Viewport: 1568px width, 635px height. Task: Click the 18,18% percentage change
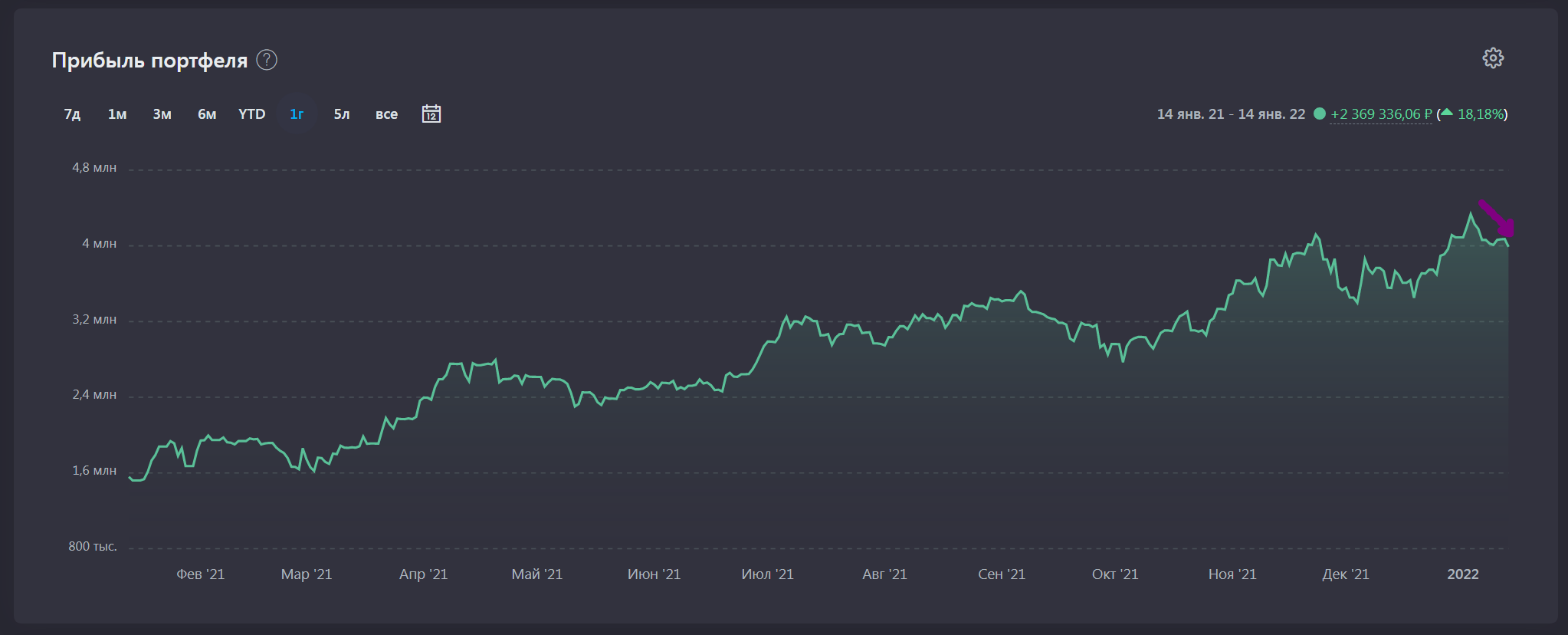coord(1481,114)
